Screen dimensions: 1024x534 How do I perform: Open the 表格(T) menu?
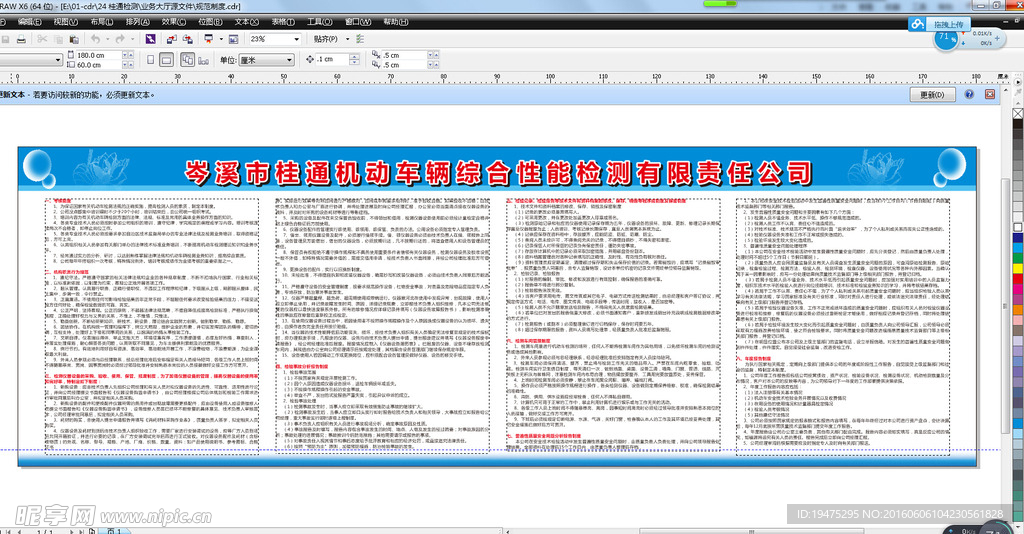pos(283,22)
